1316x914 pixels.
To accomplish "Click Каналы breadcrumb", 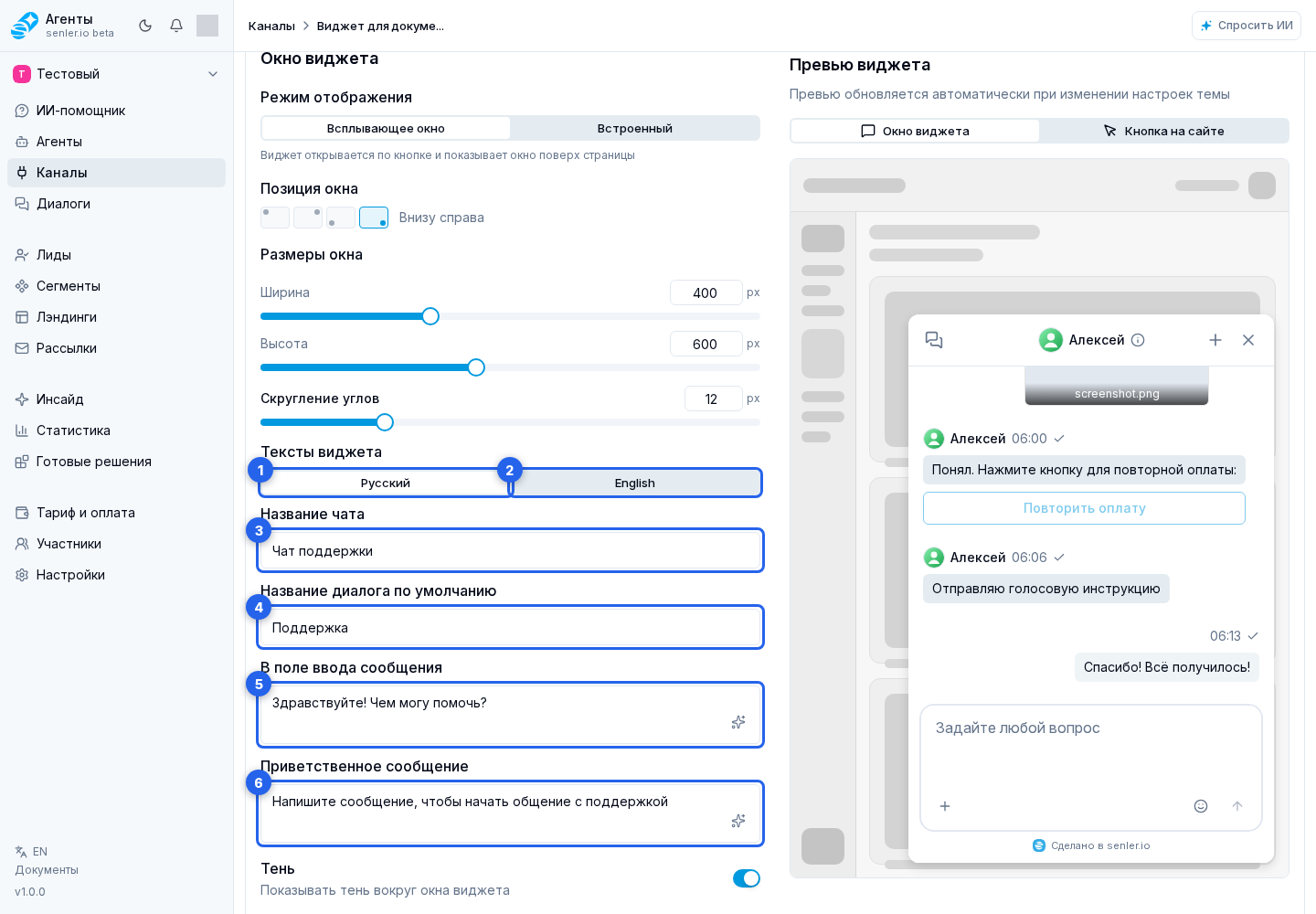I will pos(271,26).
